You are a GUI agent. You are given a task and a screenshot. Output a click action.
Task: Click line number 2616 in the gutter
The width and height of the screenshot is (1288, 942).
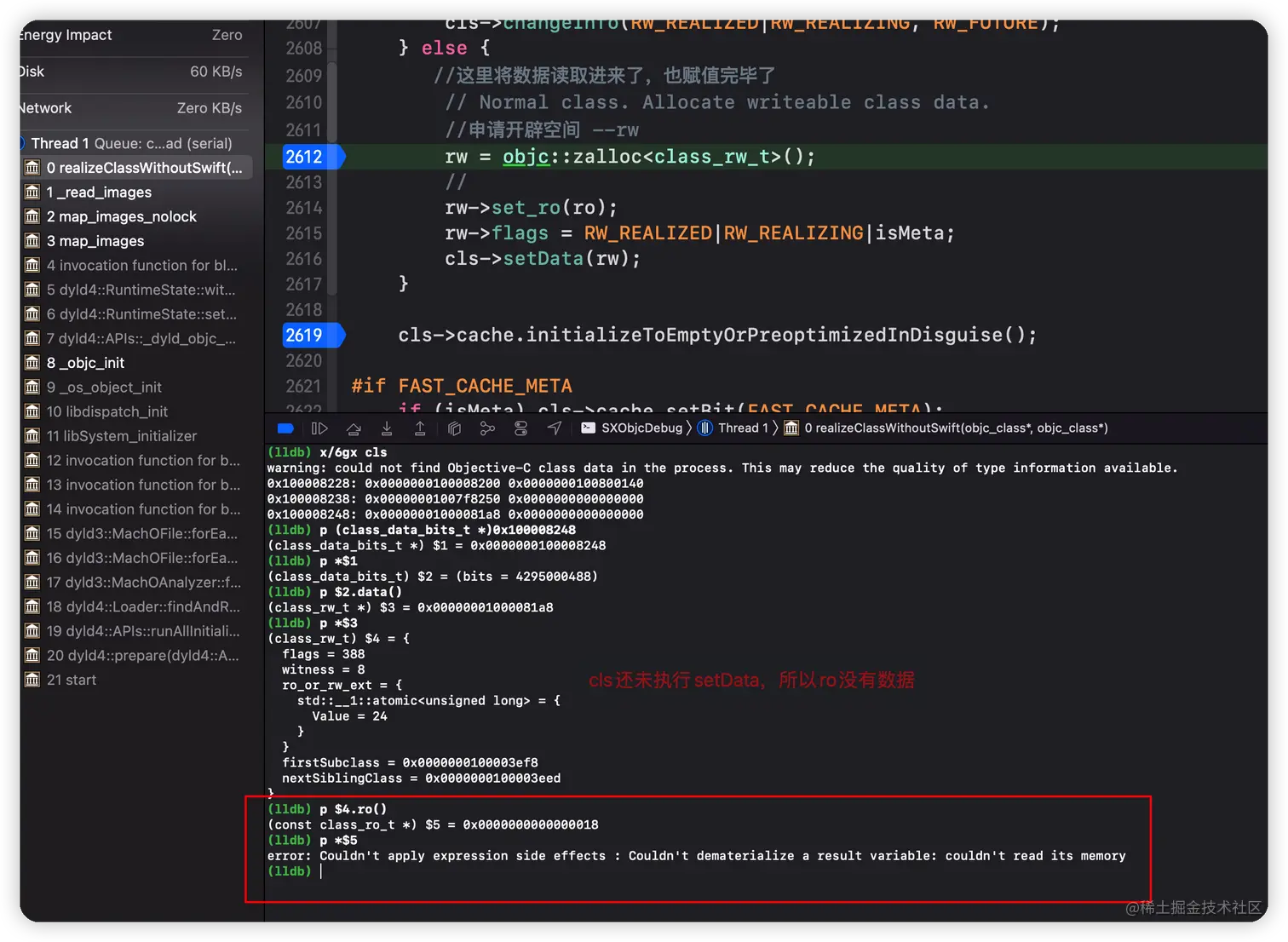pos(304,259)
